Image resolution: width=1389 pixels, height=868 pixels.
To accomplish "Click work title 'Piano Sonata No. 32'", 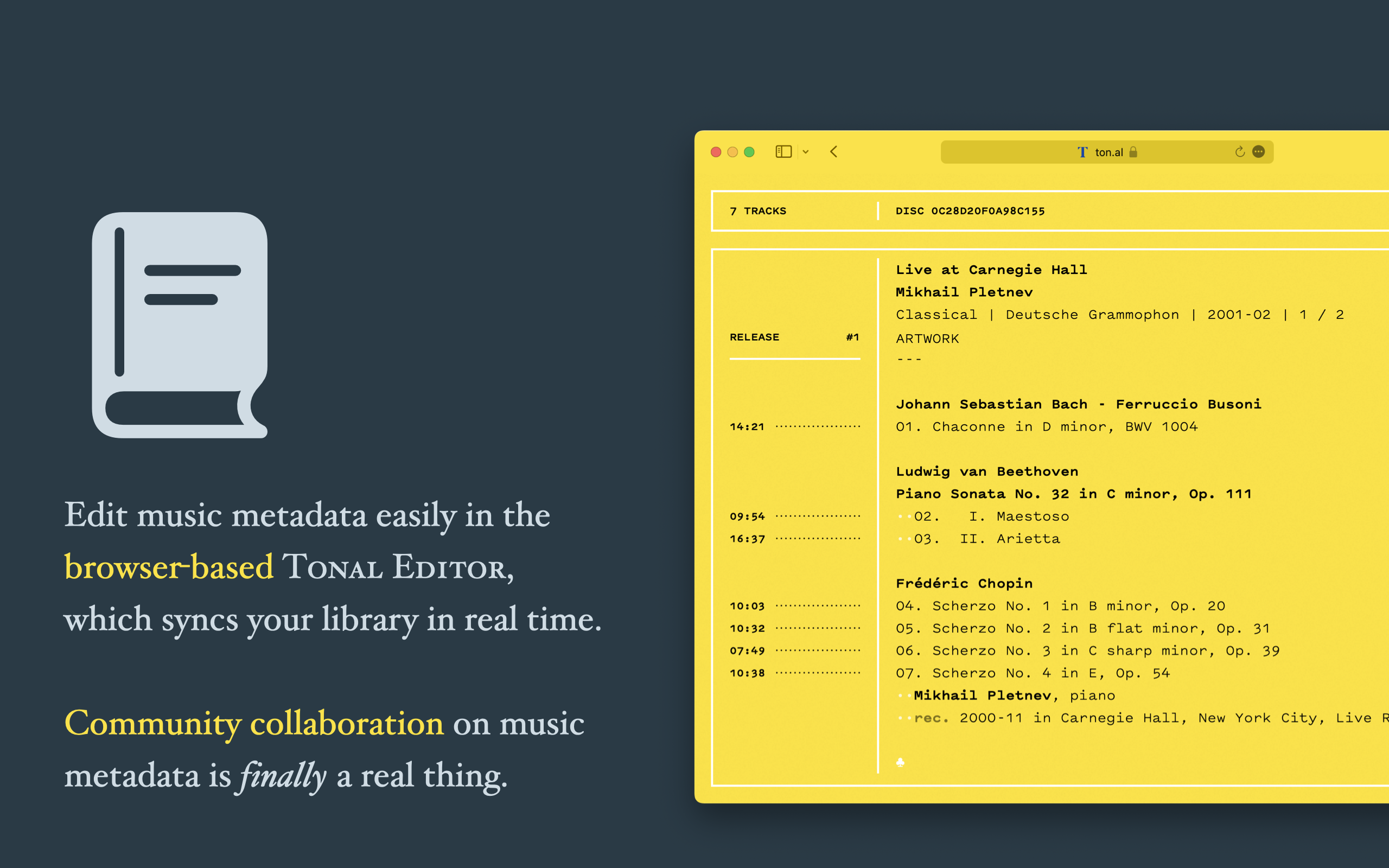I will tap(1073, 494).
